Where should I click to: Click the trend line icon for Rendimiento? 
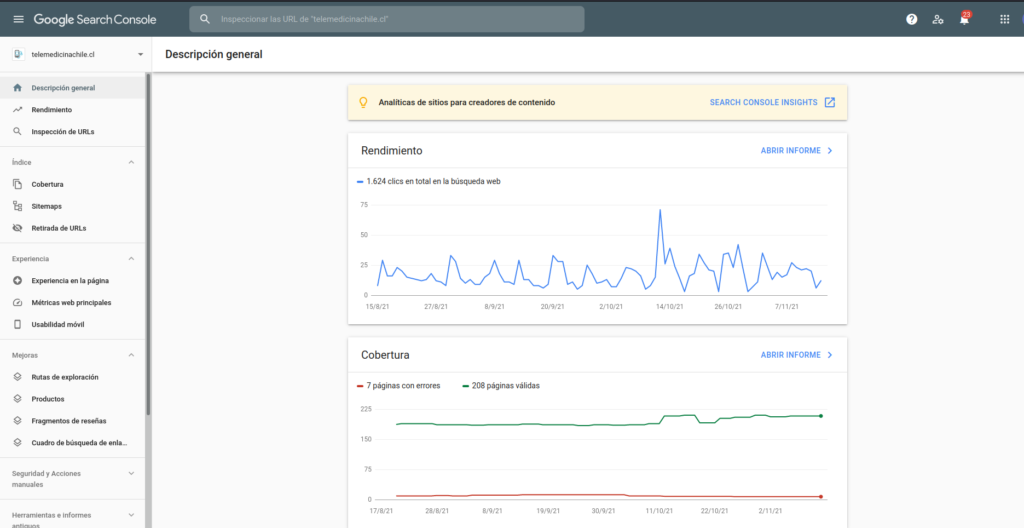[18, 110]
